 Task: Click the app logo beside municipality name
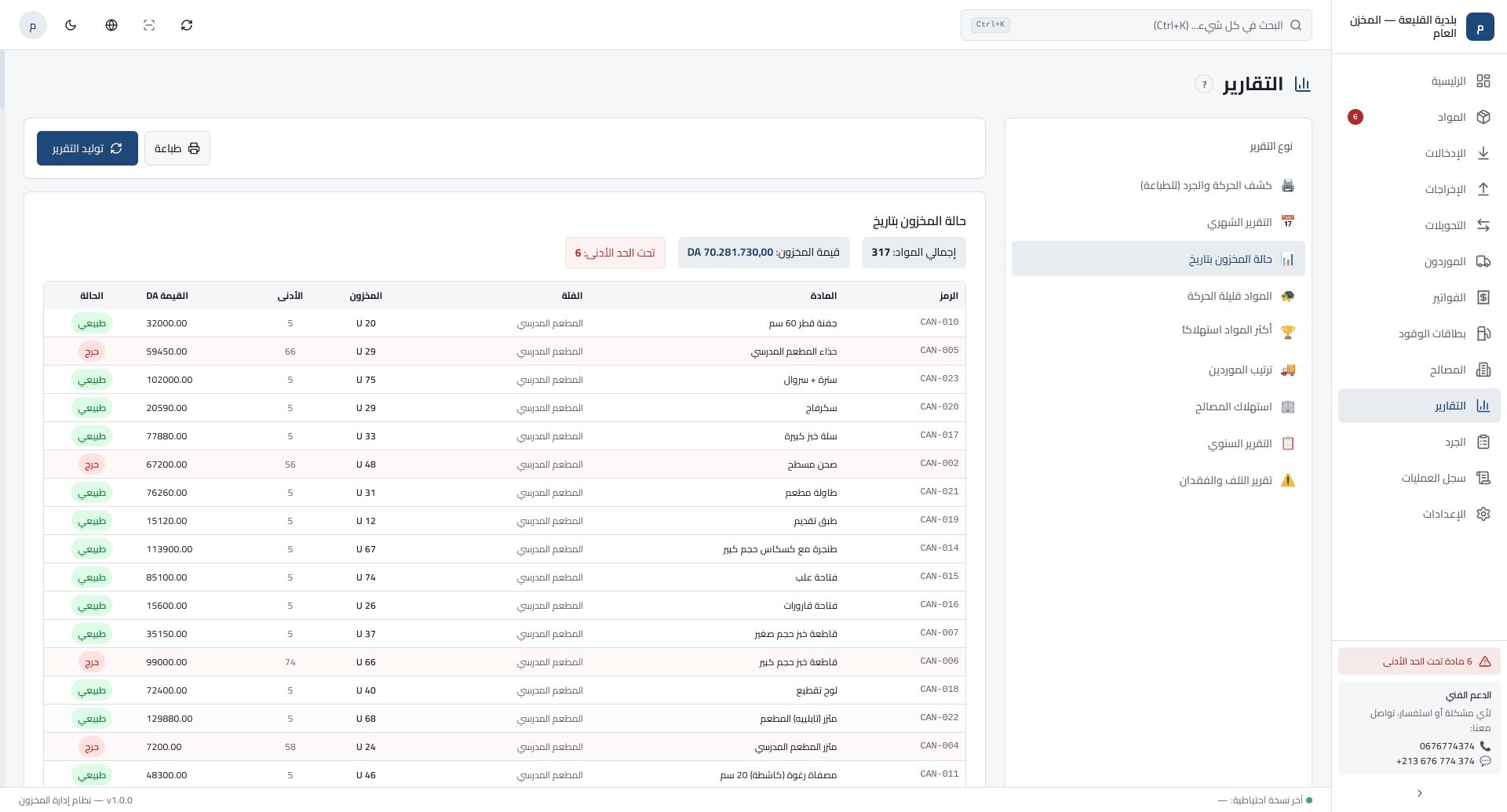click(x=1480, y=27)
